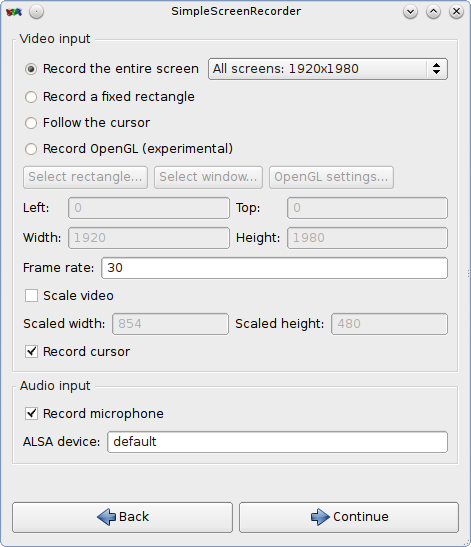The width and height of the screenshot is (471, 547).
Task: Click the round window menu button beside app icon
Action: 36,12
